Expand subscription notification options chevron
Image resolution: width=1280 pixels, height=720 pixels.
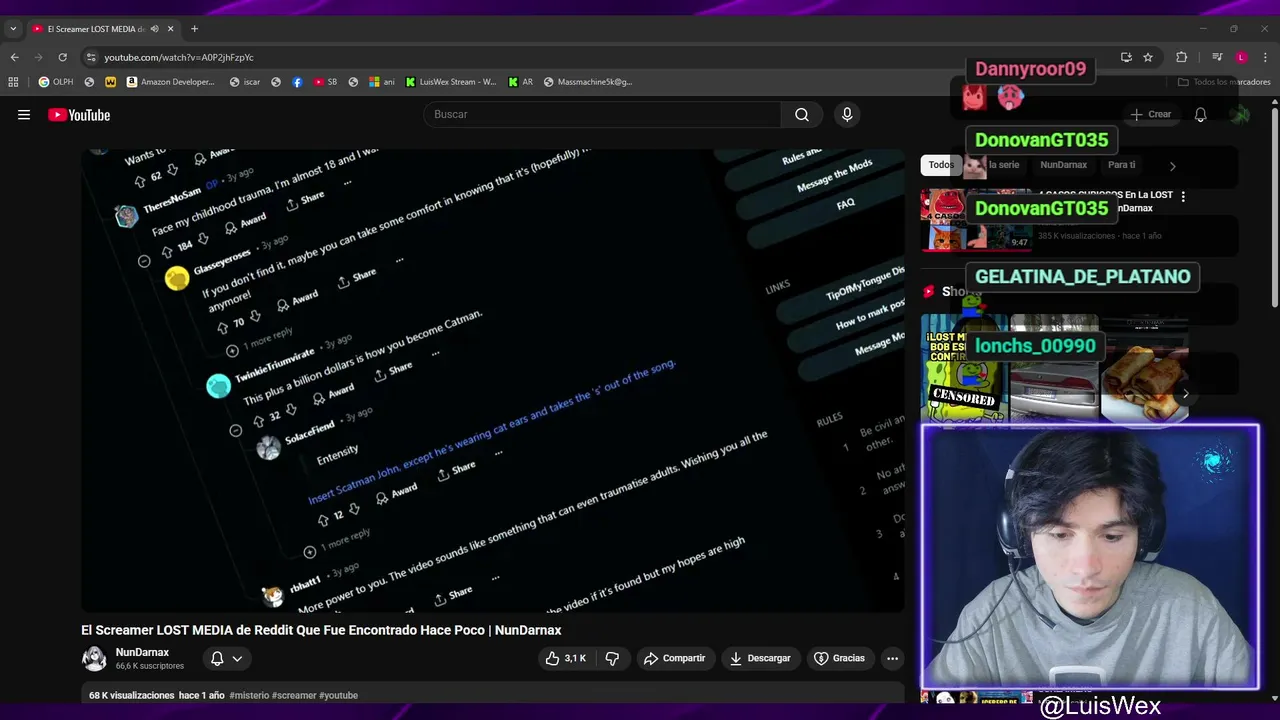click(x=237, y=658)
